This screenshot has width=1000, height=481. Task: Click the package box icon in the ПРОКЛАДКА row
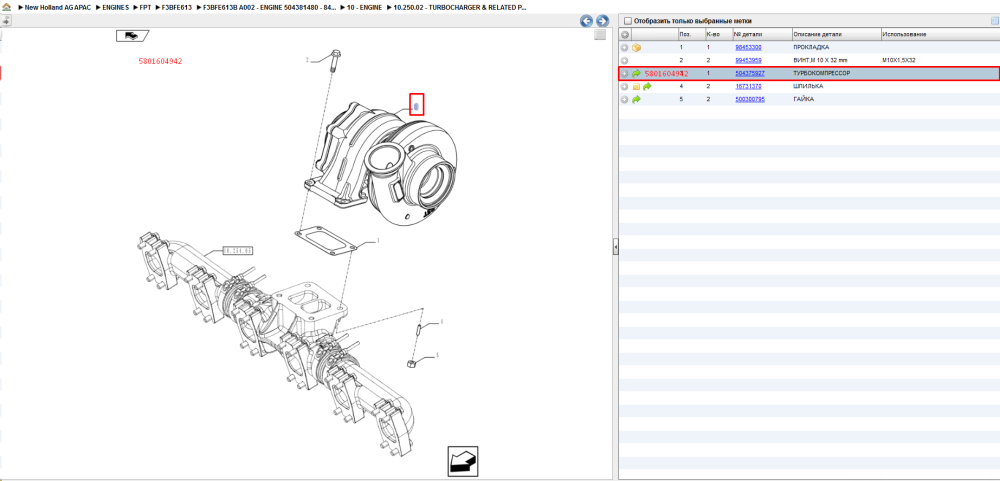[636, 47]
